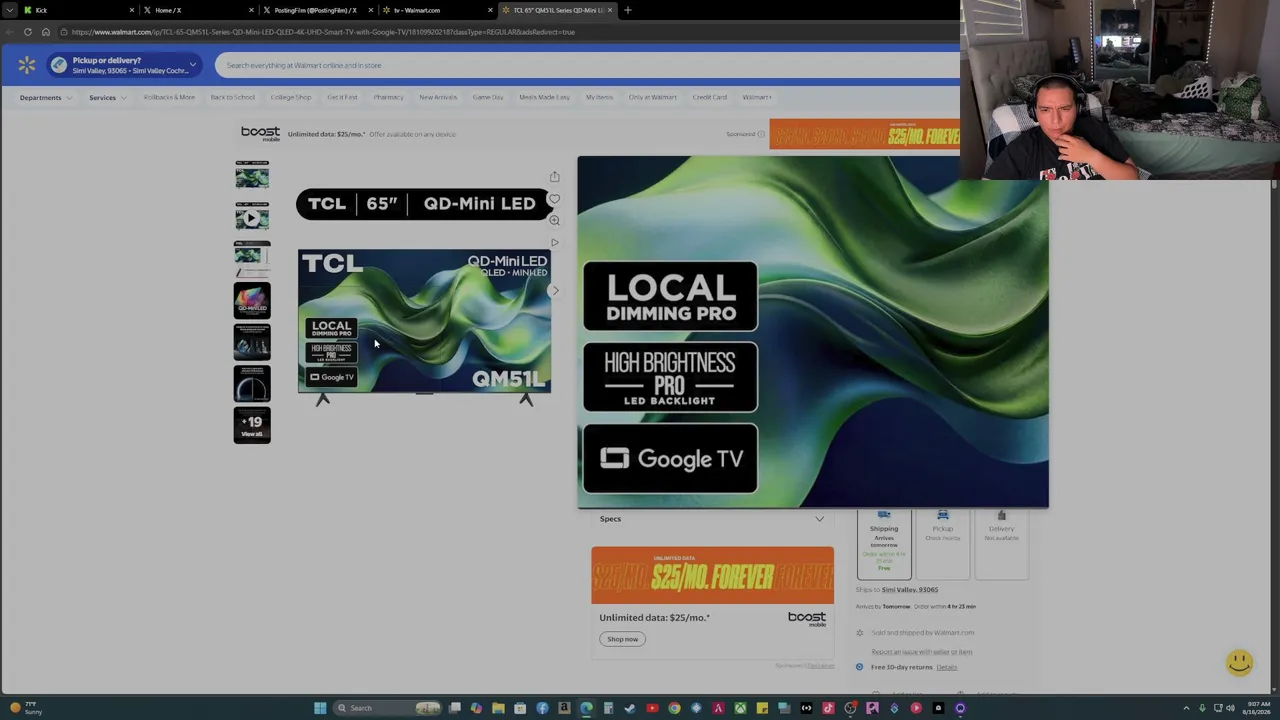
Task: Open the Departments dropdown menu
Action: tap(46, 98)
